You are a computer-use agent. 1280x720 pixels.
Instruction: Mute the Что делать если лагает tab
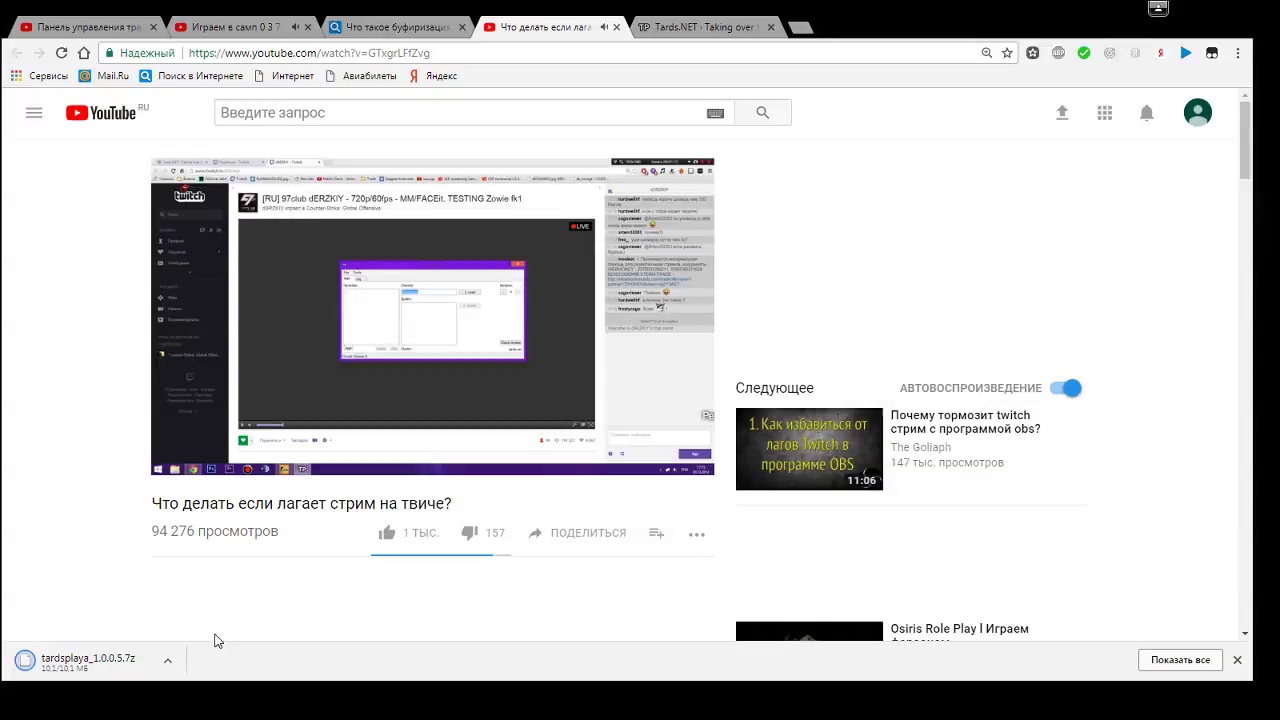point(603,27)
